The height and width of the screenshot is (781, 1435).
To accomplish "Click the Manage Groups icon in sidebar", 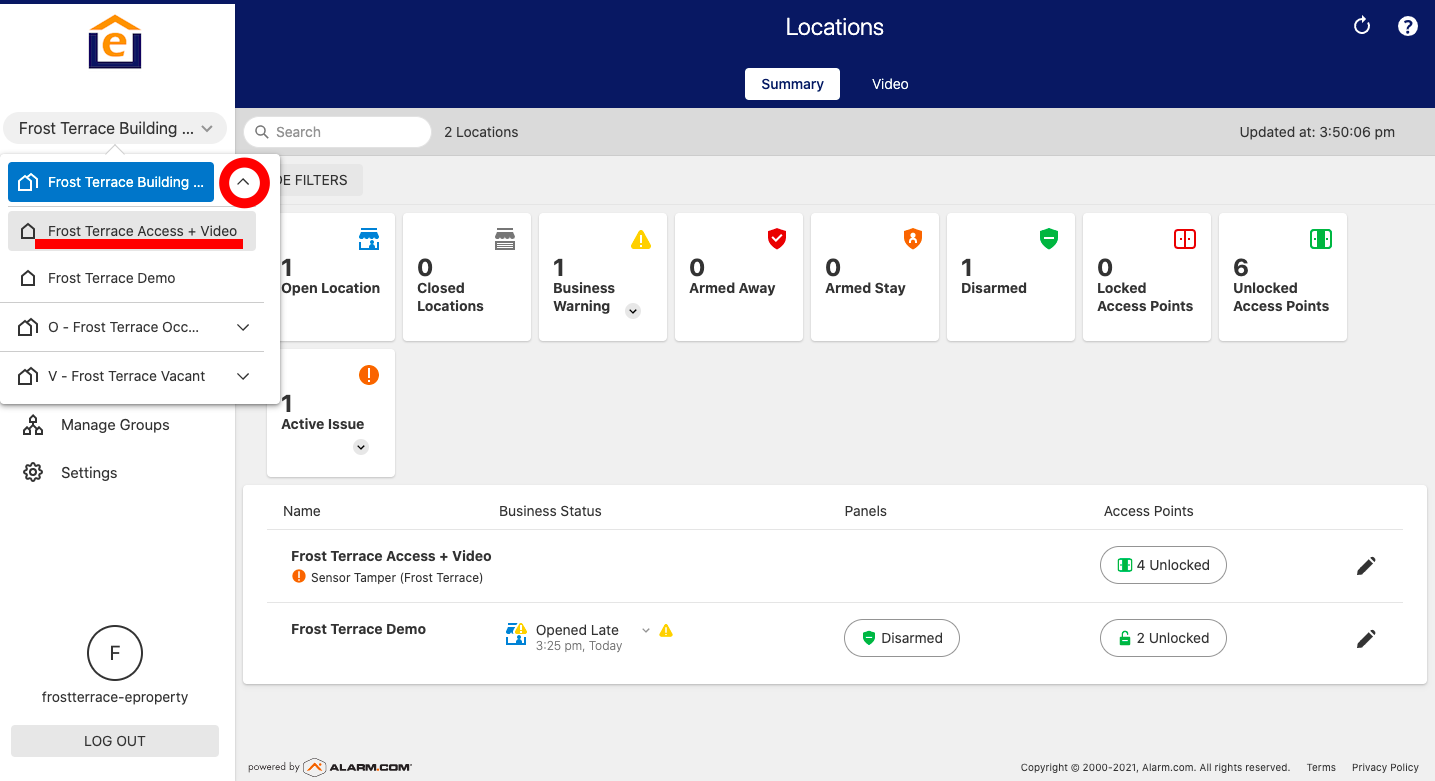I will pos(33,424).
